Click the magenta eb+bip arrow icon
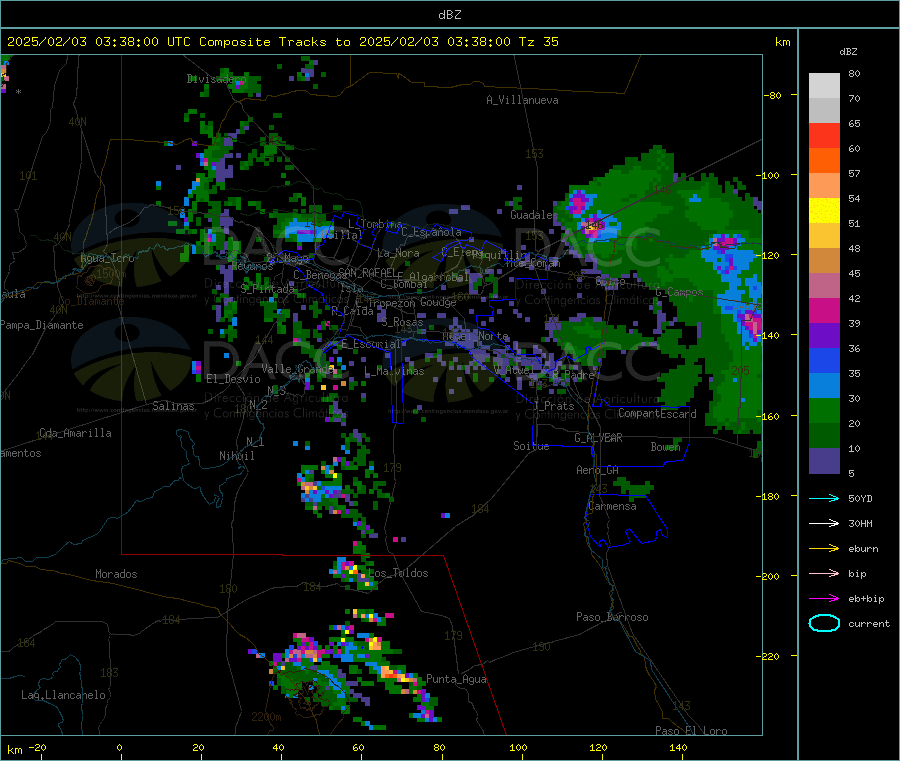The image size is (900, 761). (824, 598)
